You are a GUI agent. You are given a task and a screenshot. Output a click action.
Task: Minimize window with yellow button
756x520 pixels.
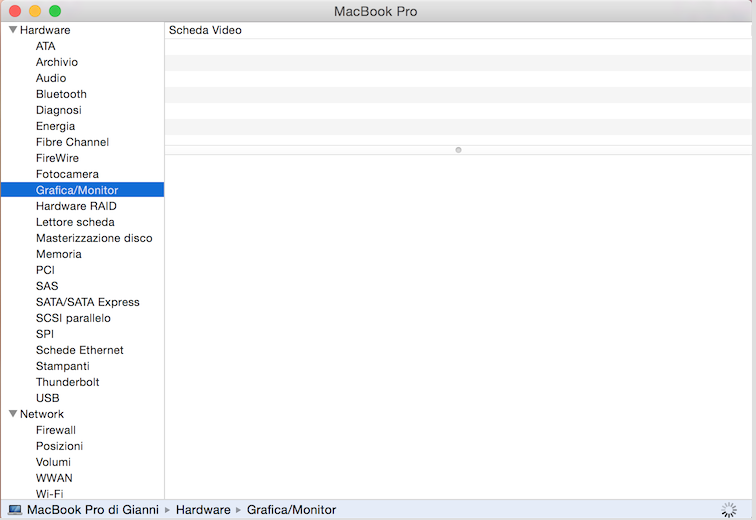35,11
